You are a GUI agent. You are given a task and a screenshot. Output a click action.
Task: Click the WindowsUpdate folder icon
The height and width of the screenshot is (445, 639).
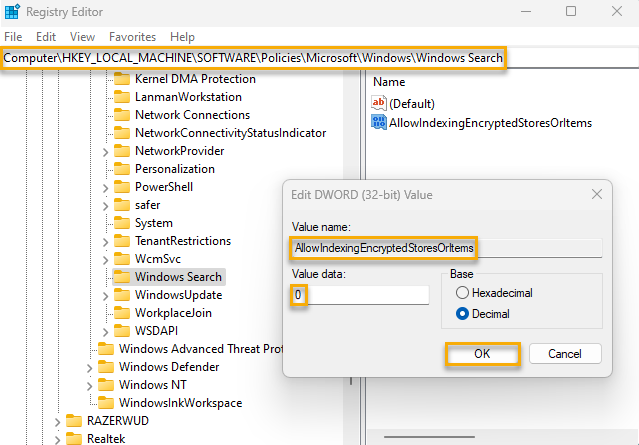tap(122, 295)
